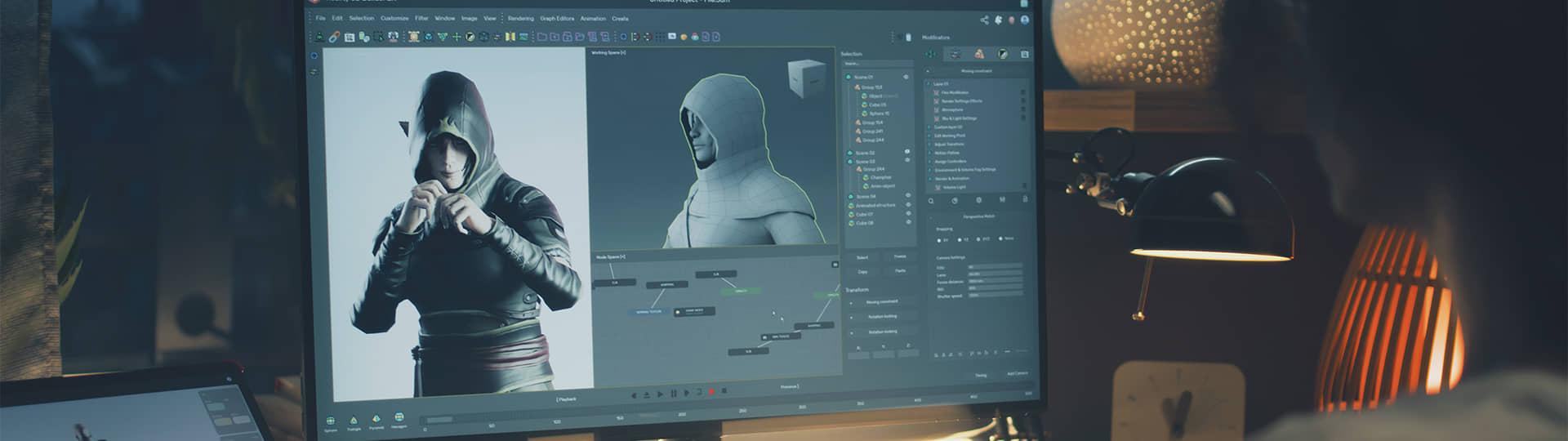This screenshot has width=1568, height=441.
Task: Expand the Assign Controllers entry
Action: tap(929, 162)
